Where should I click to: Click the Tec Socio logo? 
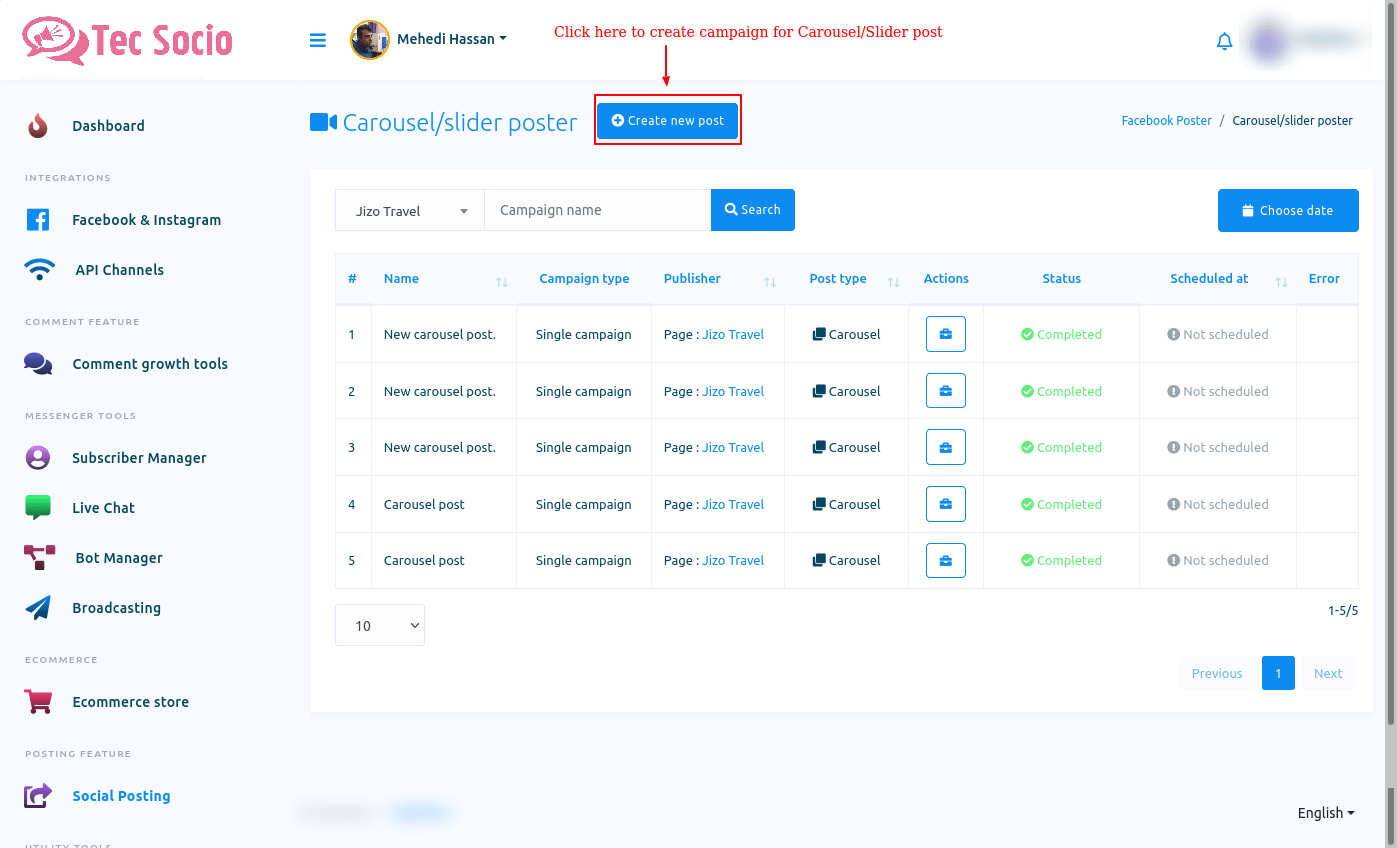tap(127, 40)
